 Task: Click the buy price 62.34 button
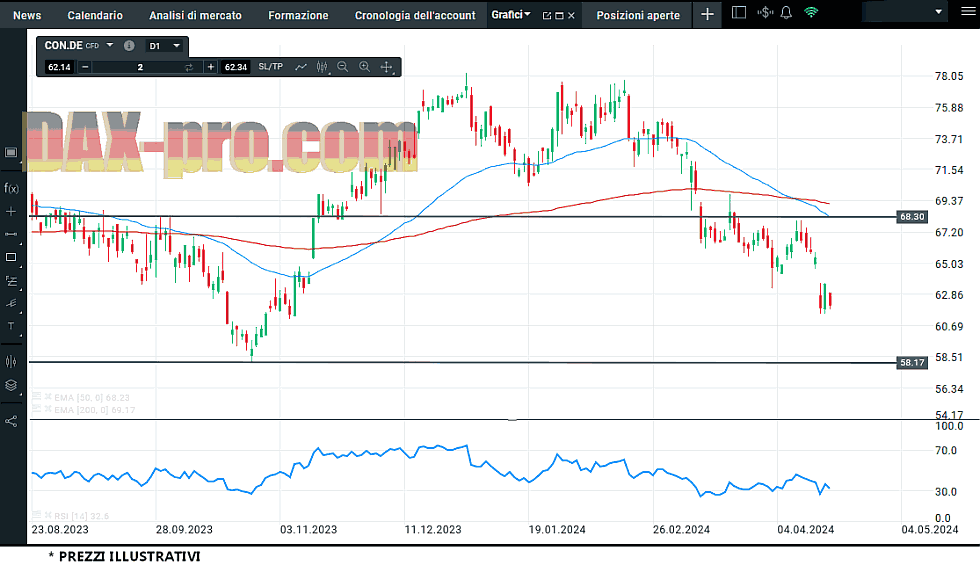point(236,67)
